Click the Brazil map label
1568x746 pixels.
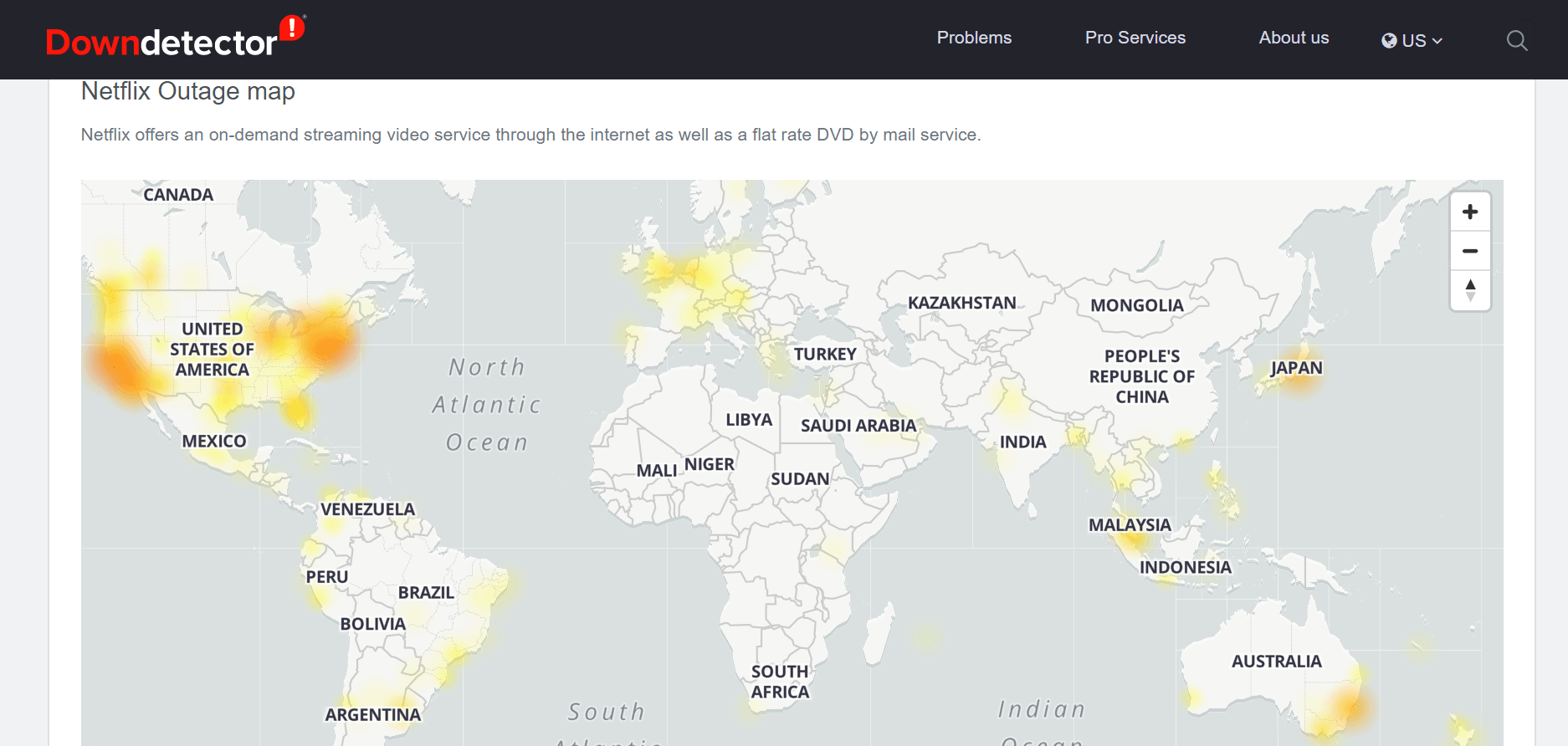(x=426, y=592)
